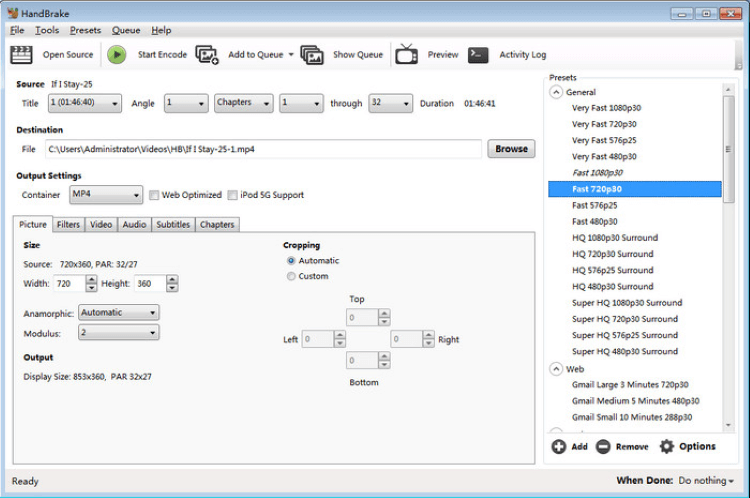Open the start chapter dropdown showing 1

click(301, 103)
